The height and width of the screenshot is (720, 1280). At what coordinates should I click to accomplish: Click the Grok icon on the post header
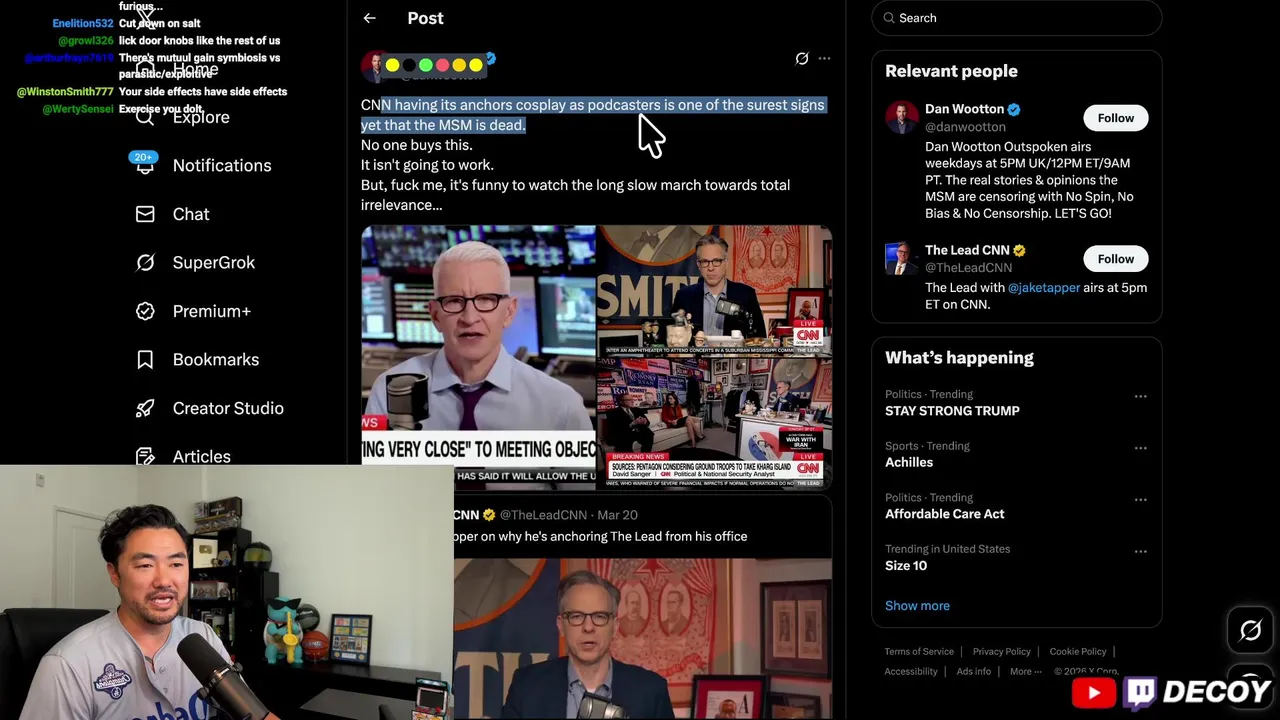(802, 59)
